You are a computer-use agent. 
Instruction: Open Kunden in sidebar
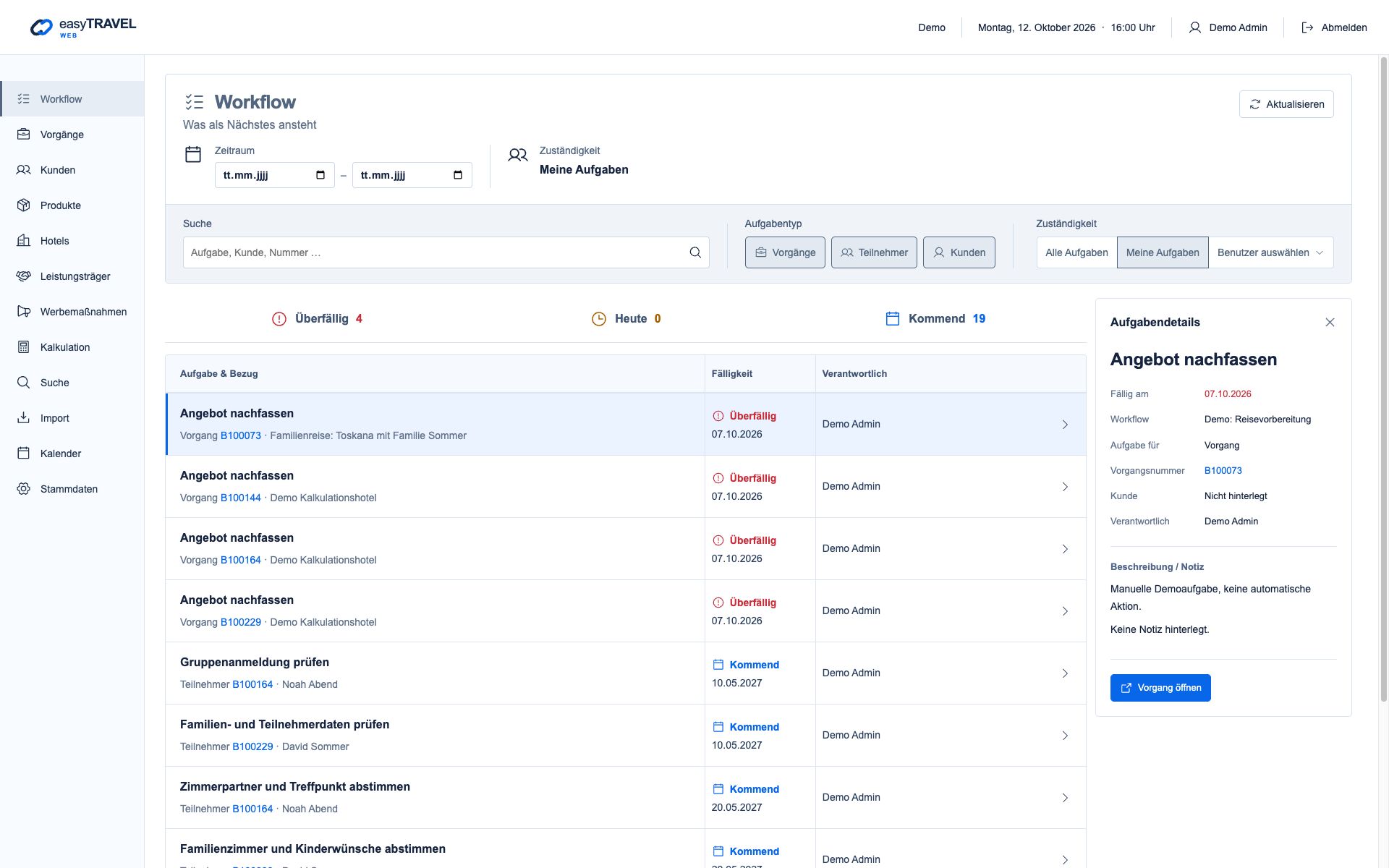coord(72,170)
